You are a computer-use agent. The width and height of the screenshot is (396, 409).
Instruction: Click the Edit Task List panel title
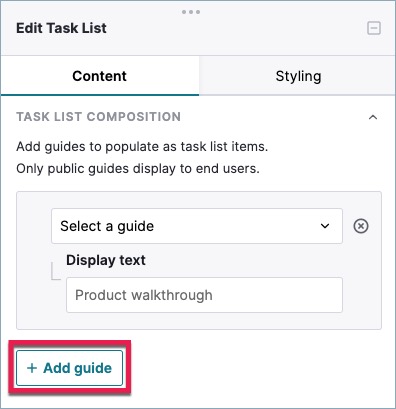pos(61,28)
